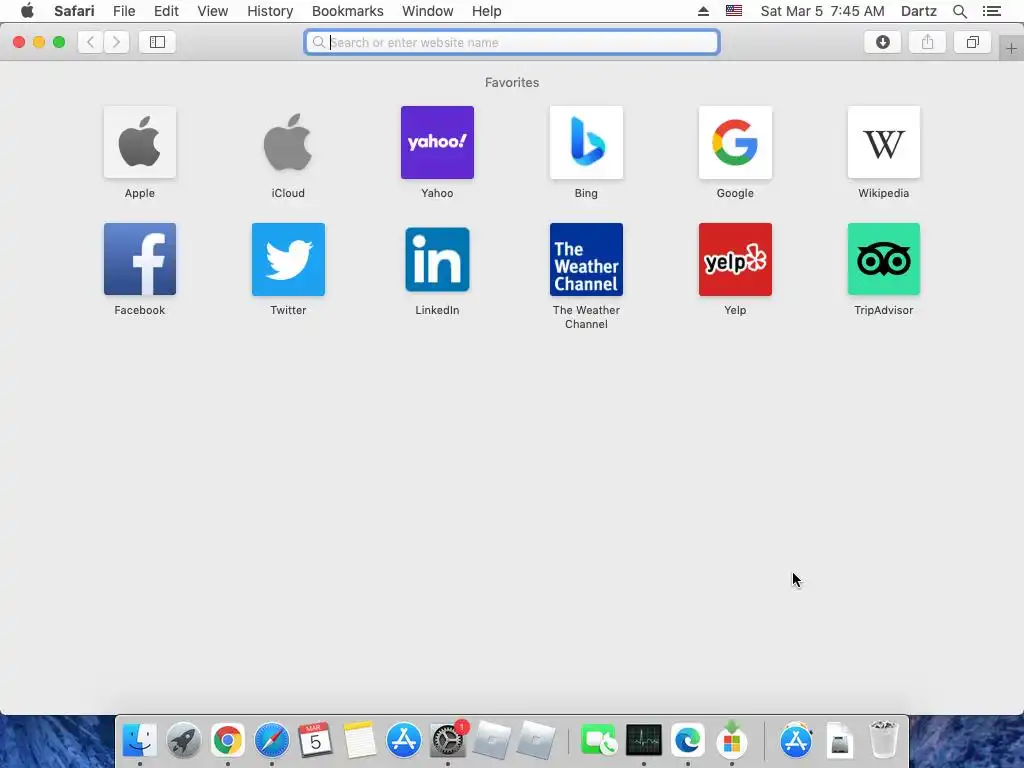
Task: Open the Help menu
Action: (487, 11)
